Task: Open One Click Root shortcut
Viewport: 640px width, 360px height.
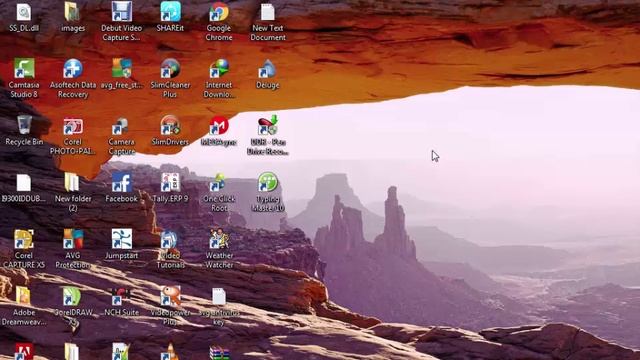Action: (x=219, y=182)
